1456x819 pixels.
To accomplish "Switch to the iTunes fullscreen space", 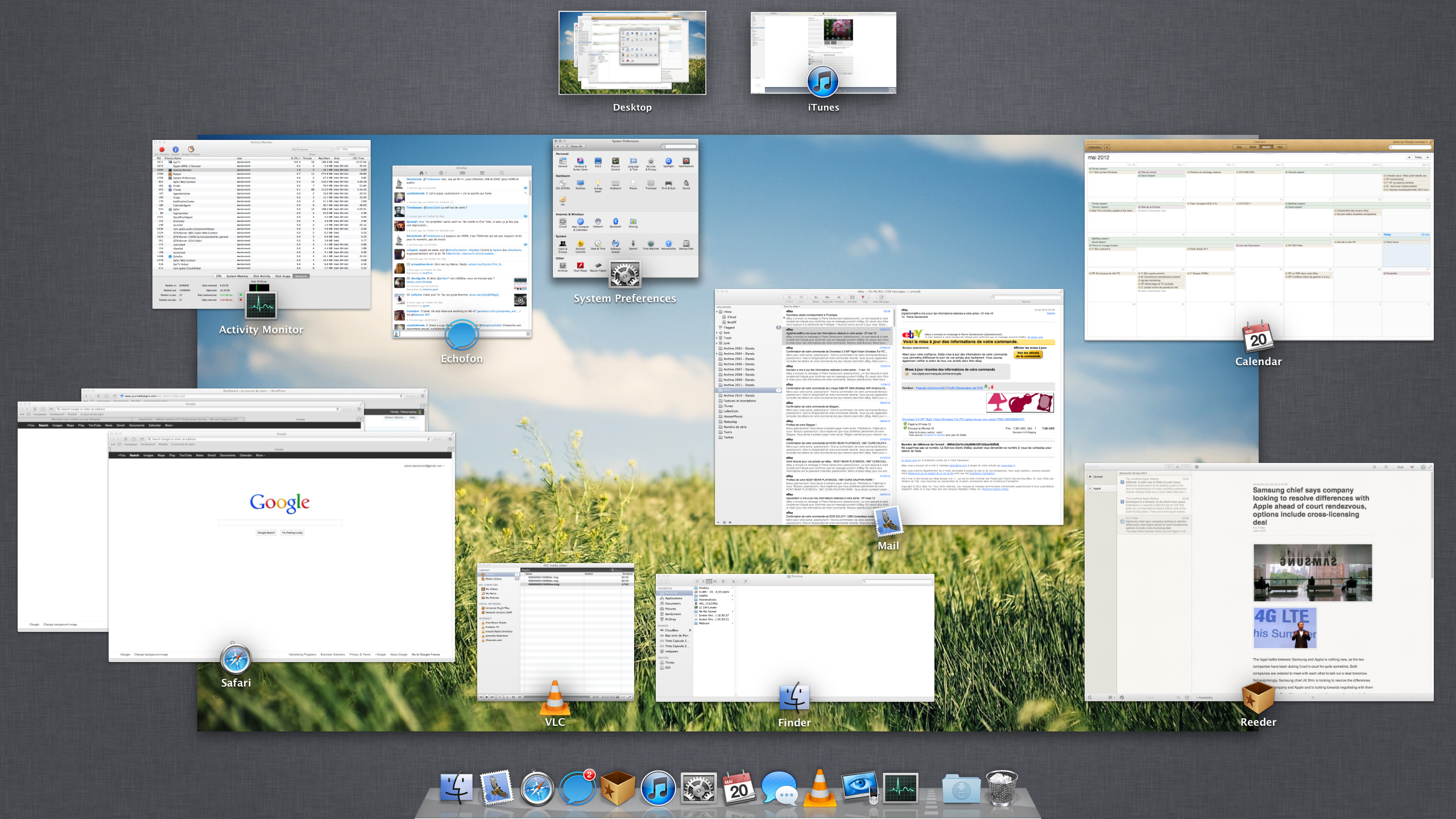I will click(x=823, y=53).
